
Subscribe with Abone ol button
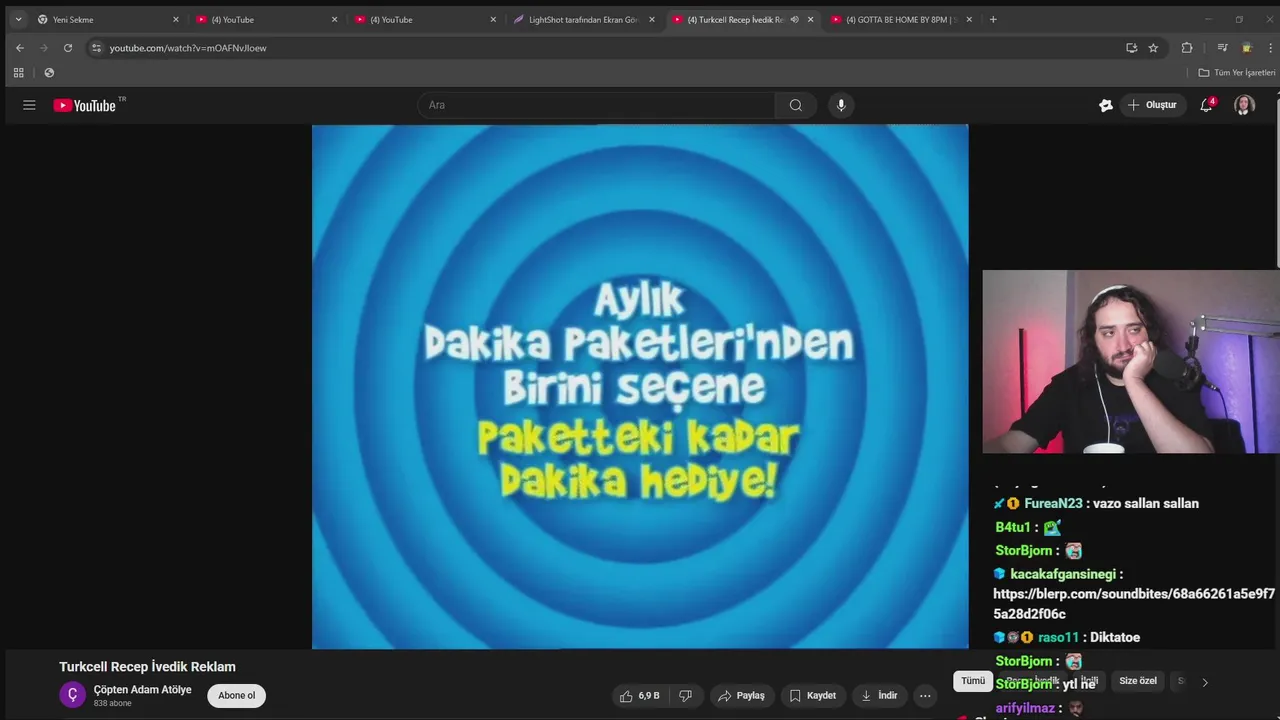(x=237, y=695)
